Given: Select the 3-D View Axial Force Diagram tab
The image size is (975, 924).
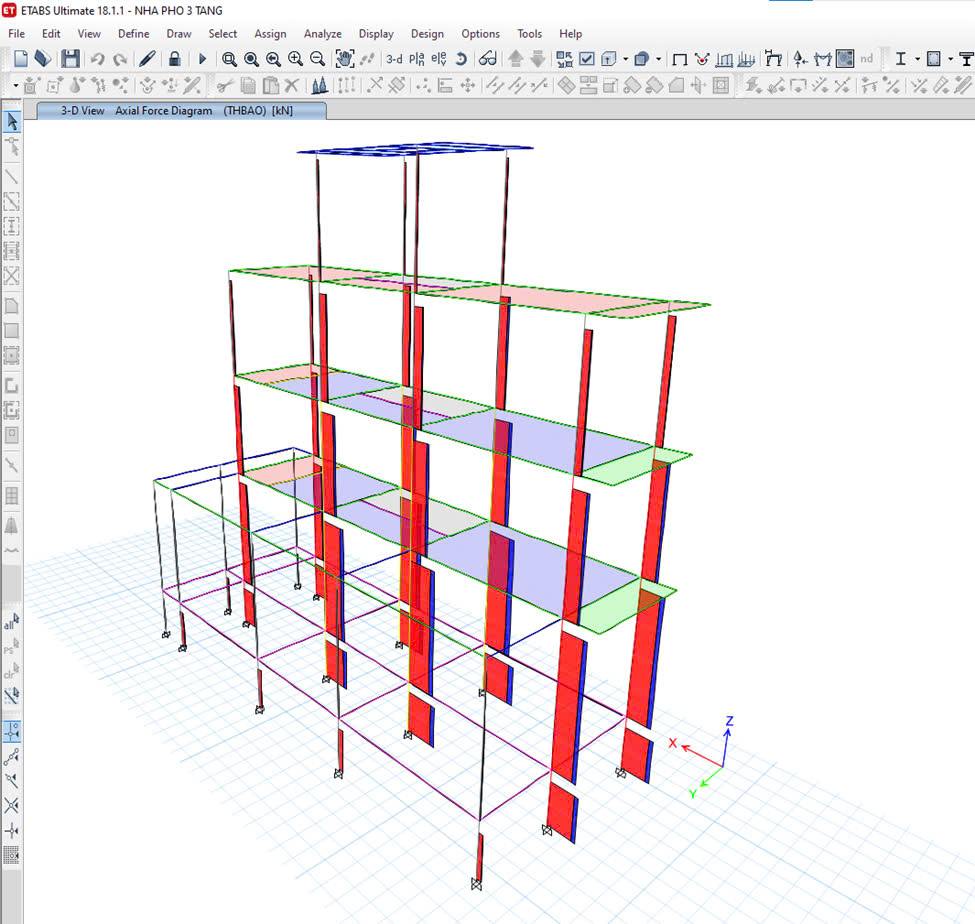Looking at the screenshot, I should pos(181,111).
